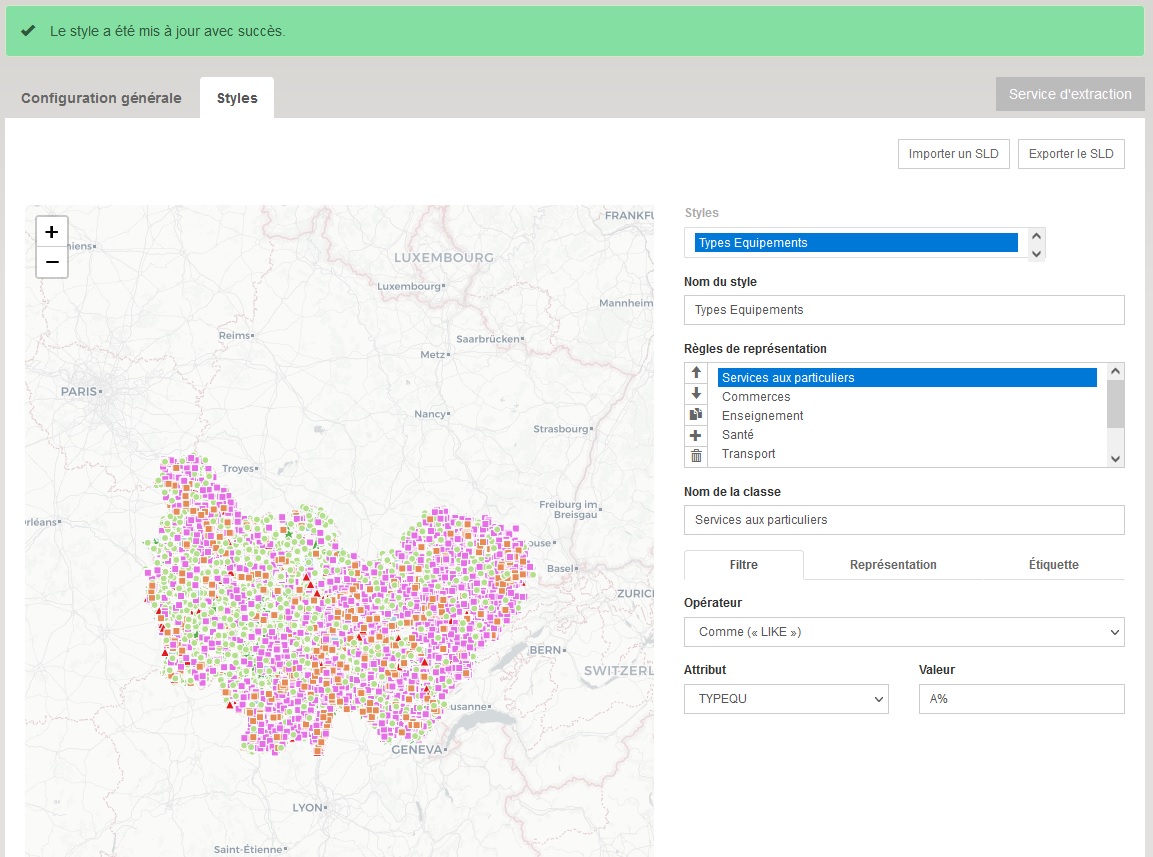
Task: Delete the selected rule with trash icon
Action: coord(696,456)
